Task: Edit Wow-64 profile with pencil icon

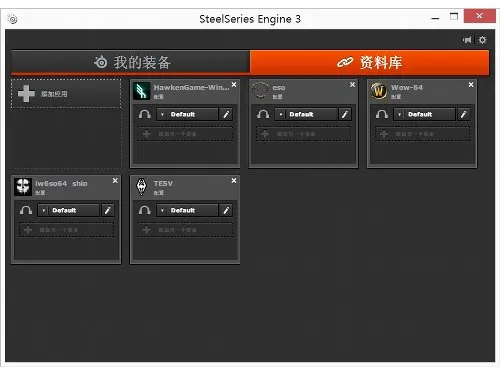Action: (464, 114)
